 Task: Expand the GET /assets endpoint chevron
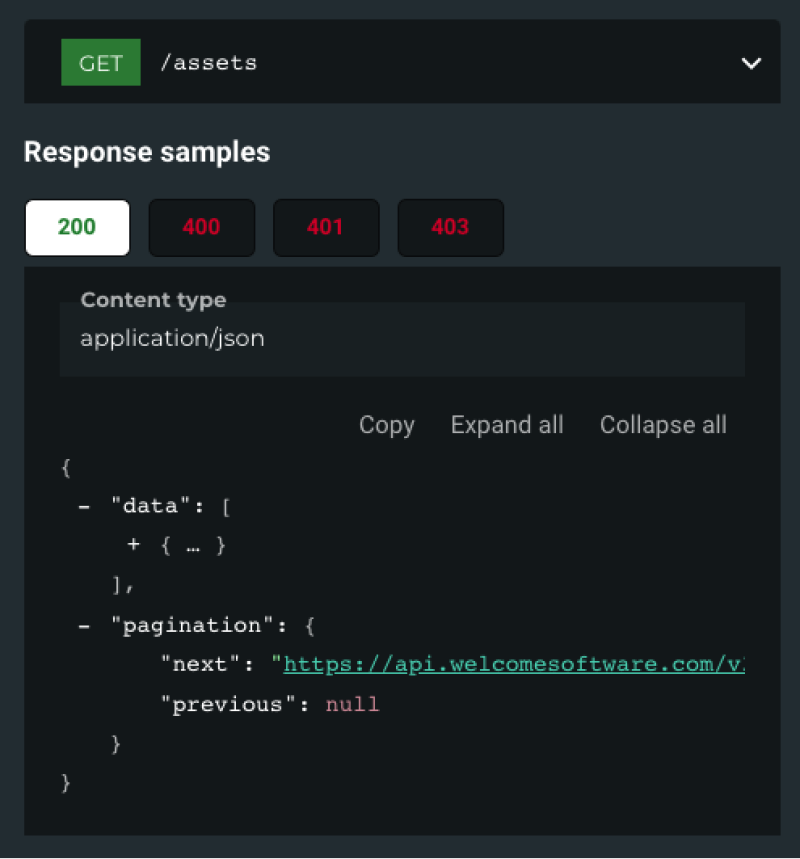[751, 63]
